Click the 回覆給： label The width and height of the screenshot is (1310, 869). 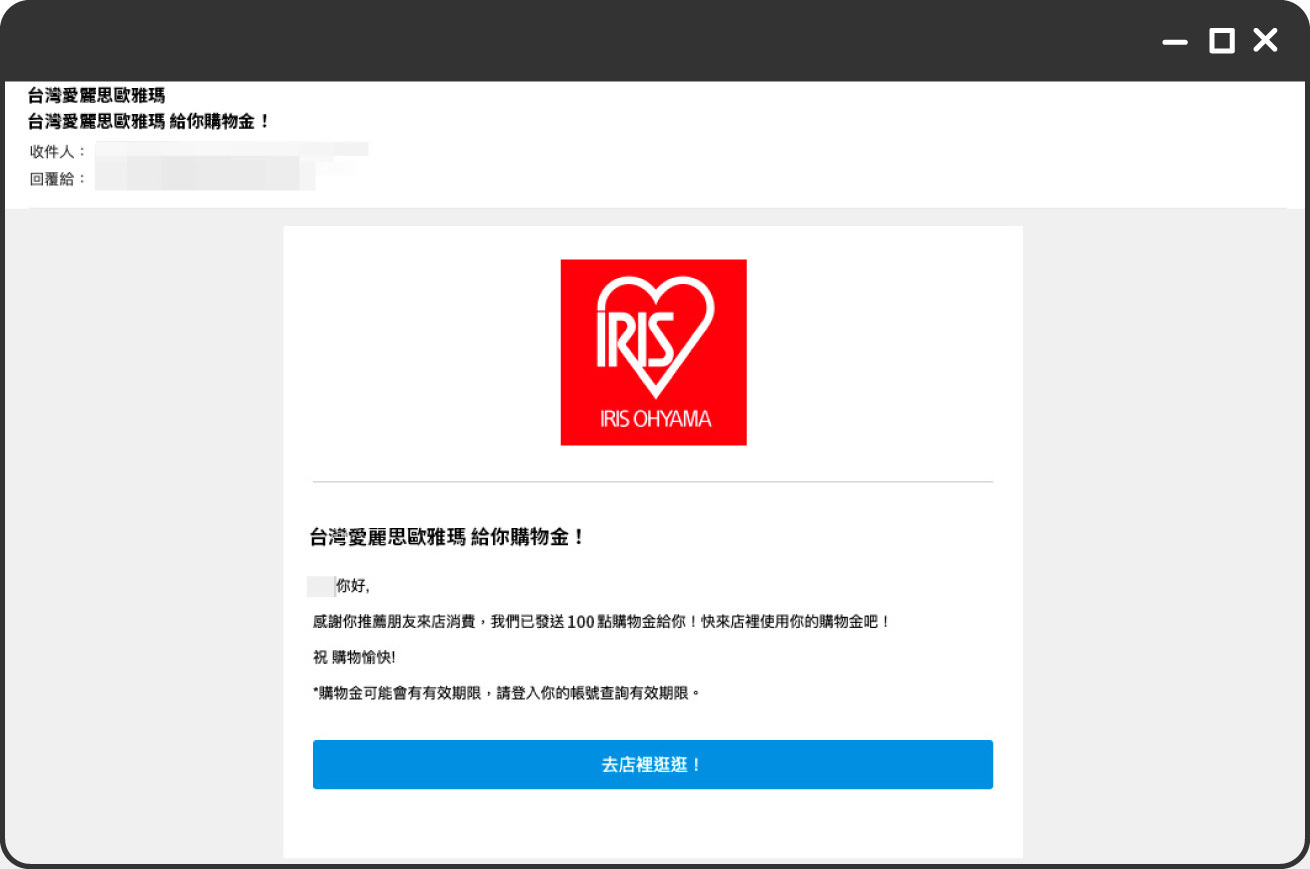59,180
